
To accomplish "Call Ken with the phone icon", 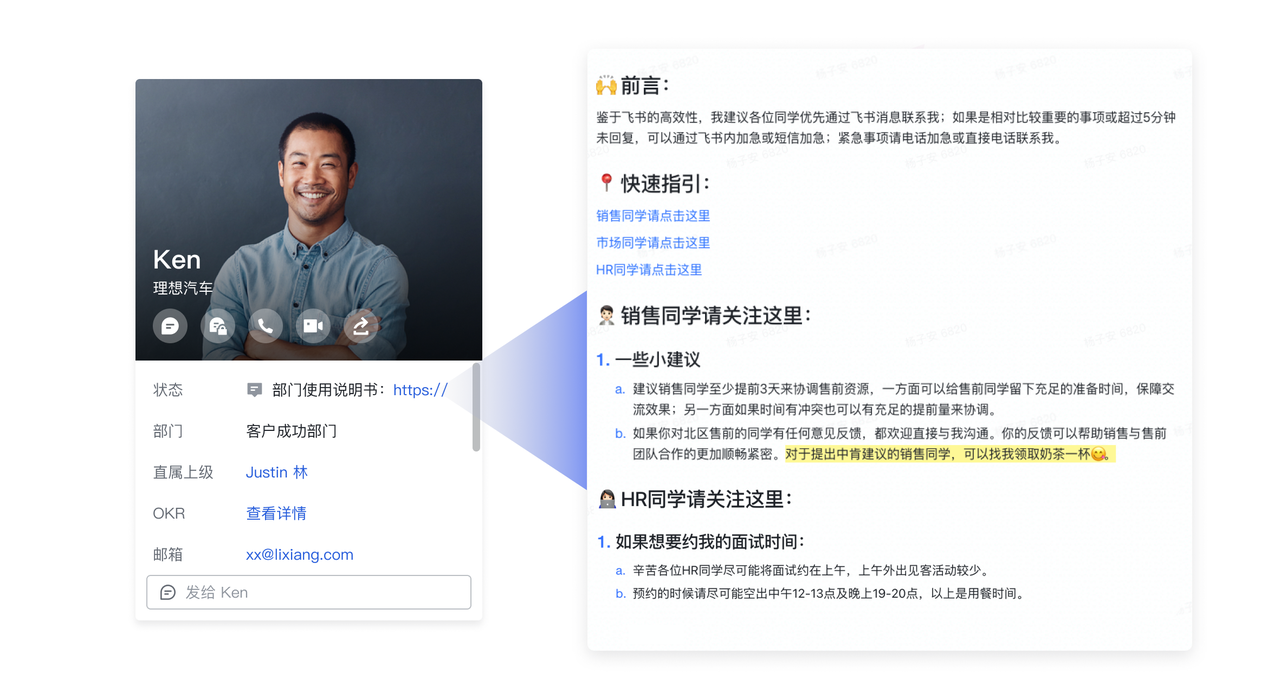I will [x=265, y=326].
